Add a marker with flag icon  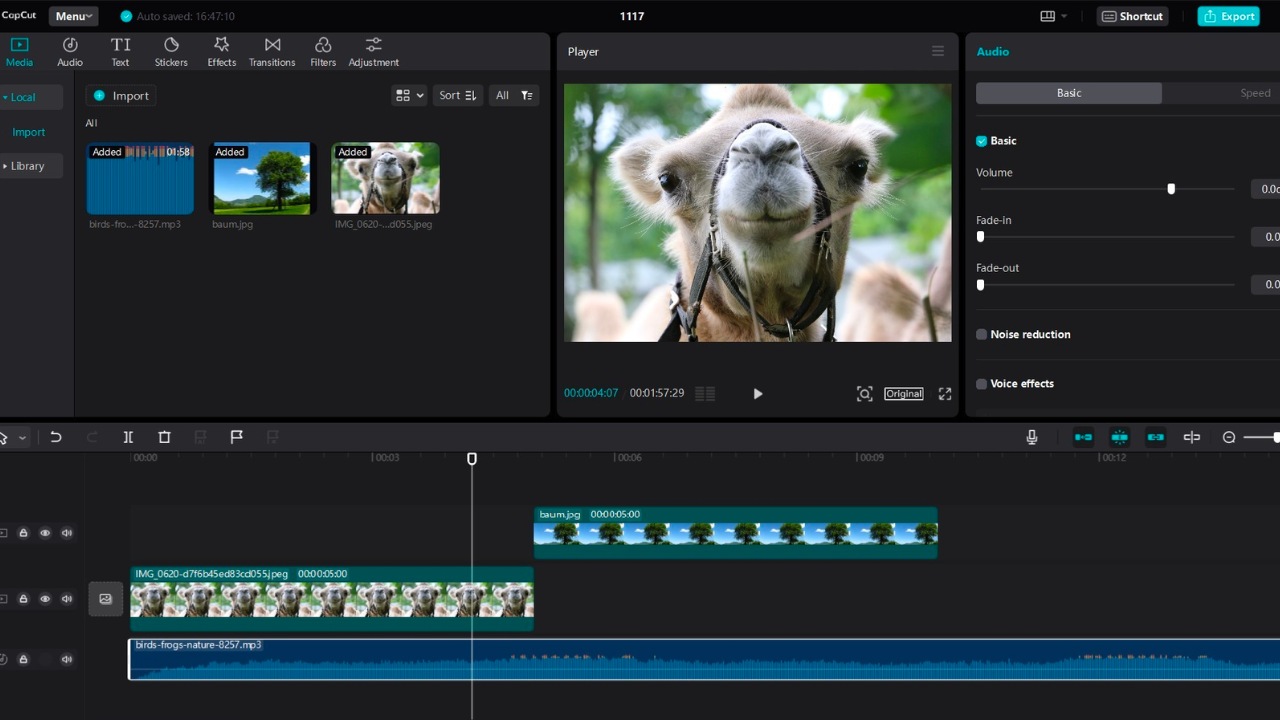(x=236, y=437)
